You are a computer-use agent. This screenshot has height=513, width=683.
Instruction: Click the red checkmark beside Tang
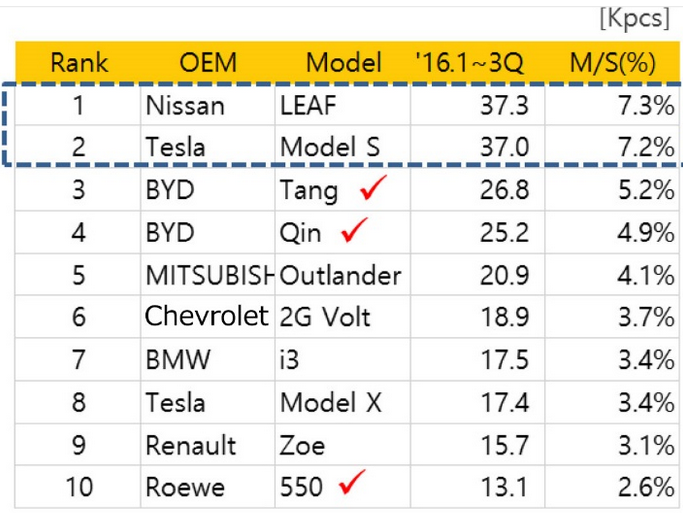372,188
